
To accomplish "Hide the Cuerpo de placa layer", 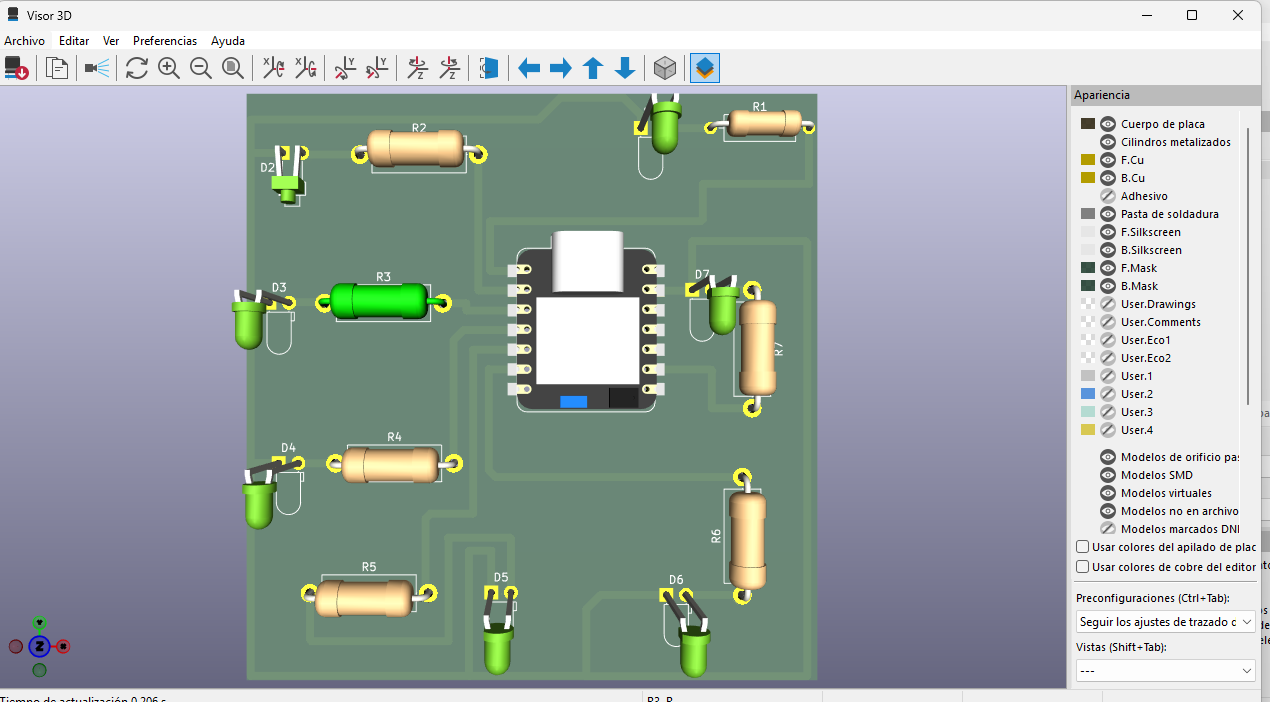I will pyautogui.click(x=1108, y=124).
